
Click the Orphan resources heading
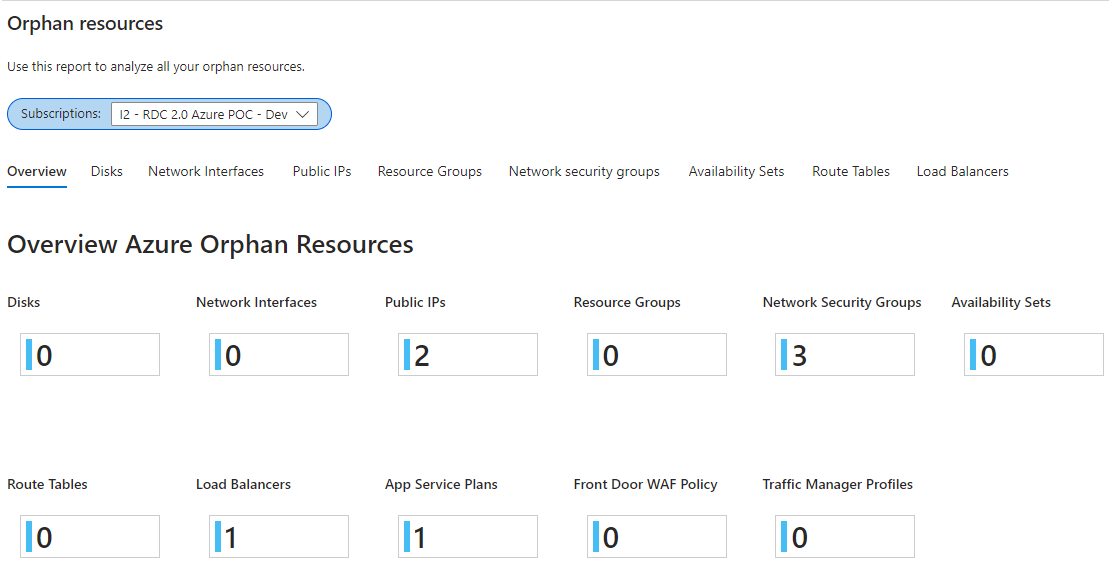[85, 23]
